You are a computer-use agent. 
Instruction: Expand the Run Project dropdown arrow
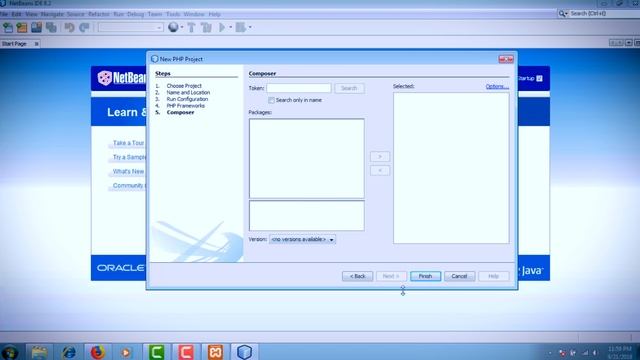coord(230,27)
